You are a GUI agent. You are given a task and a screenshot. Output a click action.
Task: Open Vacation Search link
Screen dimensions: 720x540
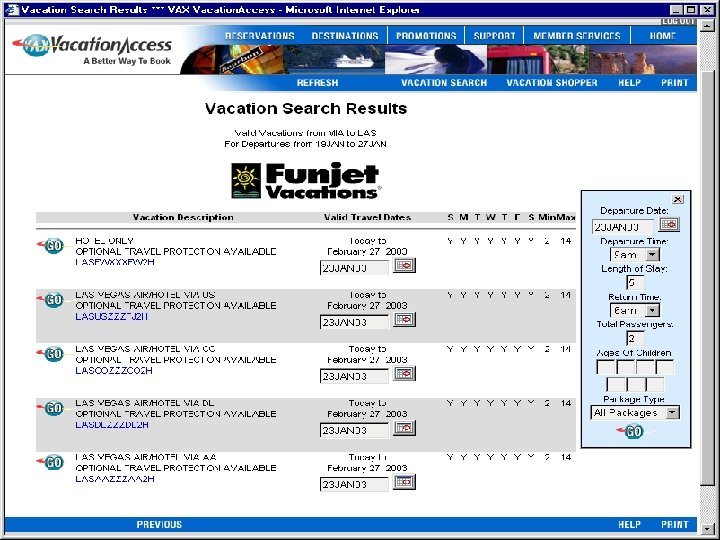(444, 83)
